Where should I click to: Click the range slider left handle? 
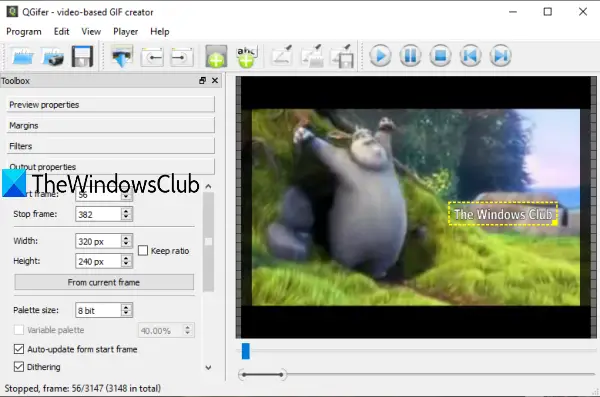[x=243, y=374]
